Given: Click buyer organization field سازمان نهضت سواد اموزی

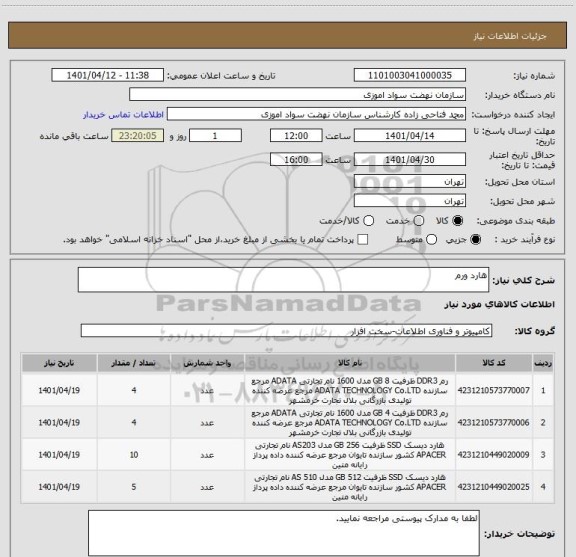Looking at the screenshot, I should [298, 95].
